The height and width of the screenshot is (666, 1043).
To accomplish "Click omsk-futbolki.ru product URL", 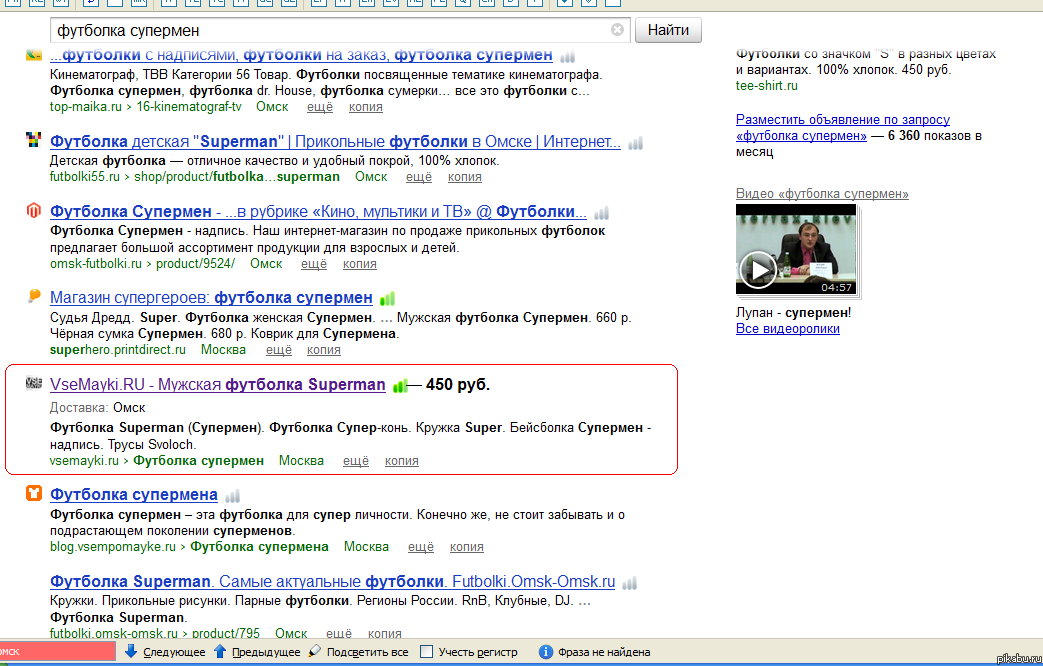I will point(142,264).
